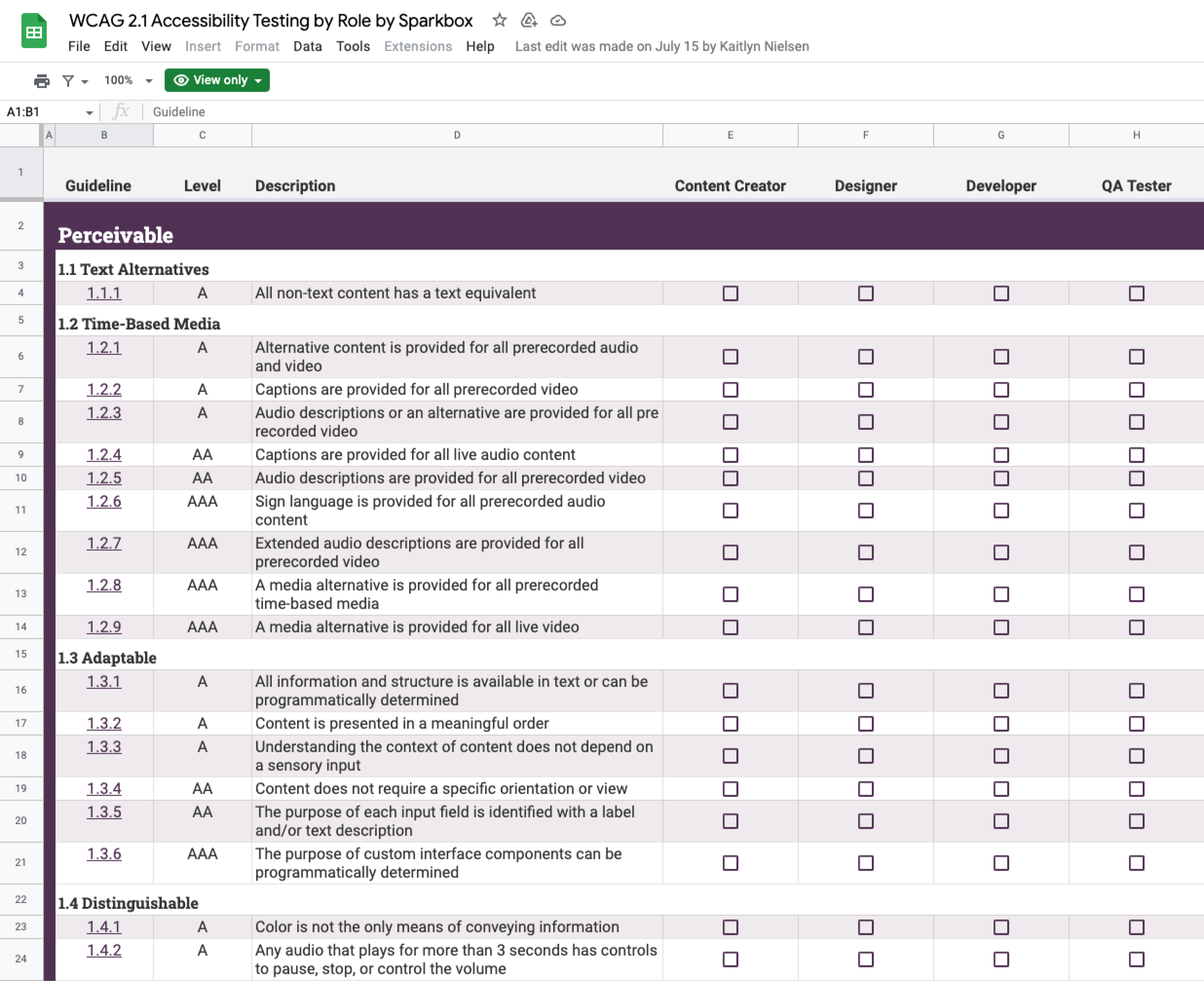This screenshot has height=981, width=1204.
Task: Check the cloud save status icon
Action: pyautogui.click(x=558, y=20)
